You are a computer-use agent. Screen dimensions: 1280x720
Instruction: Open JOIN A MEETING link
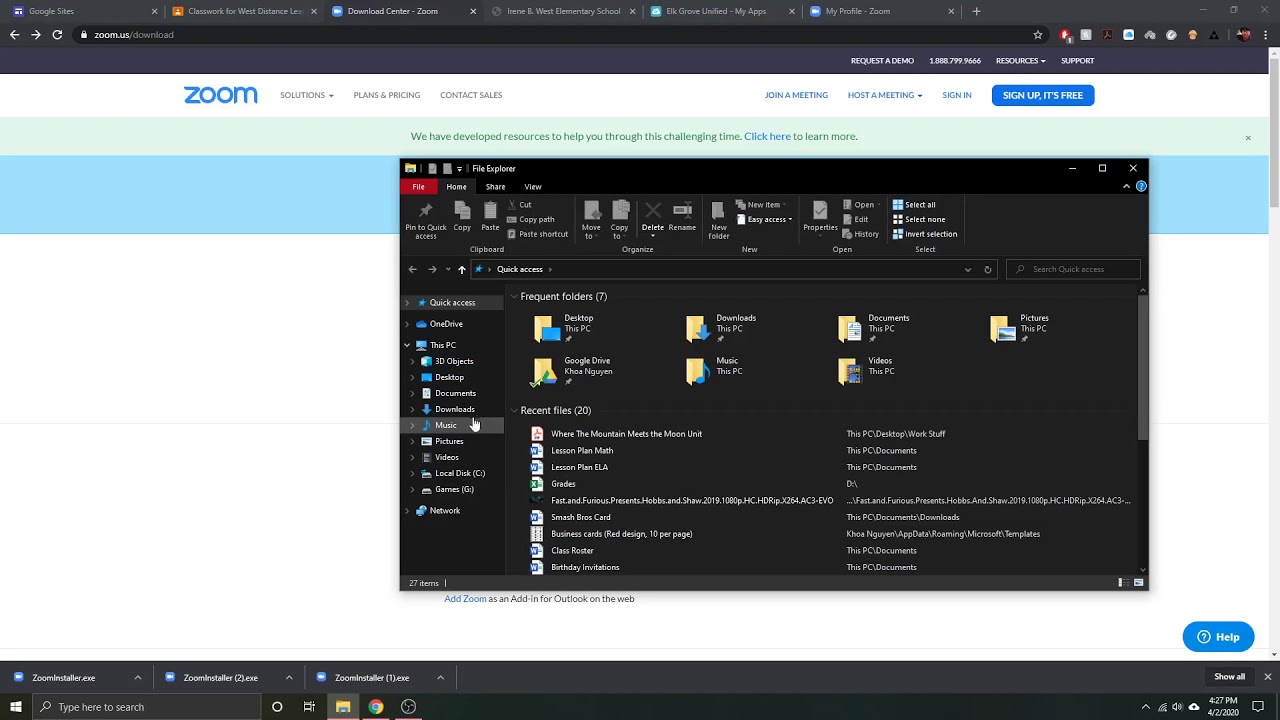pos(796,95)
